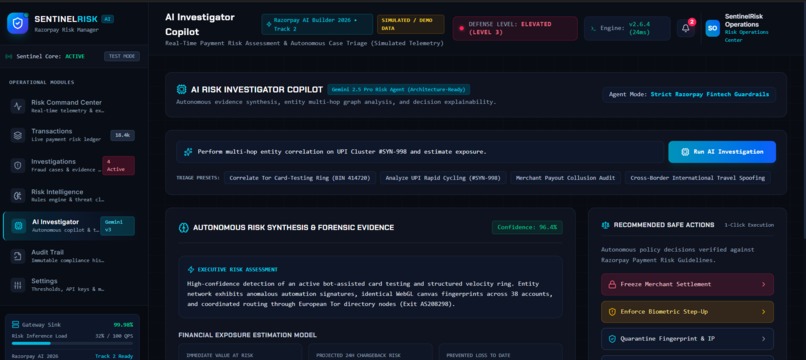Click the Risk Intelligence brain icon
The height and width of the screenshot is (360, 806).
(x=18, y=195)
